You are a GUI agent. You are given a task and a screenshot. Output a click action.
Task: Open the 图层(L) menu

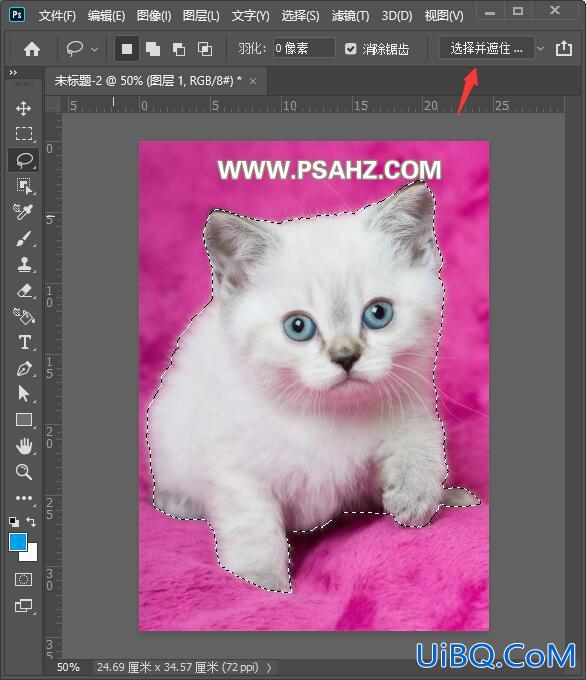tap(201, 16)
